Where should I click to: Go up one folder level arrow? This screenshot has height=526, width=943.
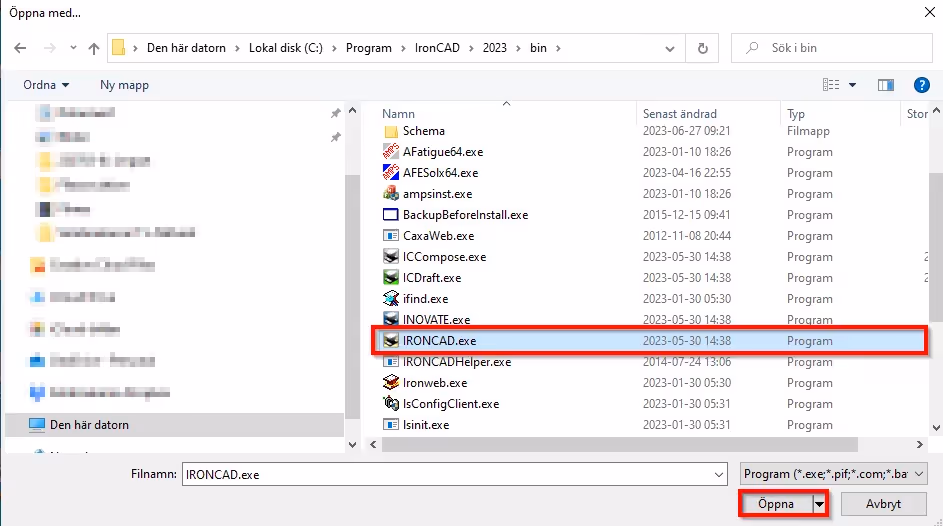93,48
